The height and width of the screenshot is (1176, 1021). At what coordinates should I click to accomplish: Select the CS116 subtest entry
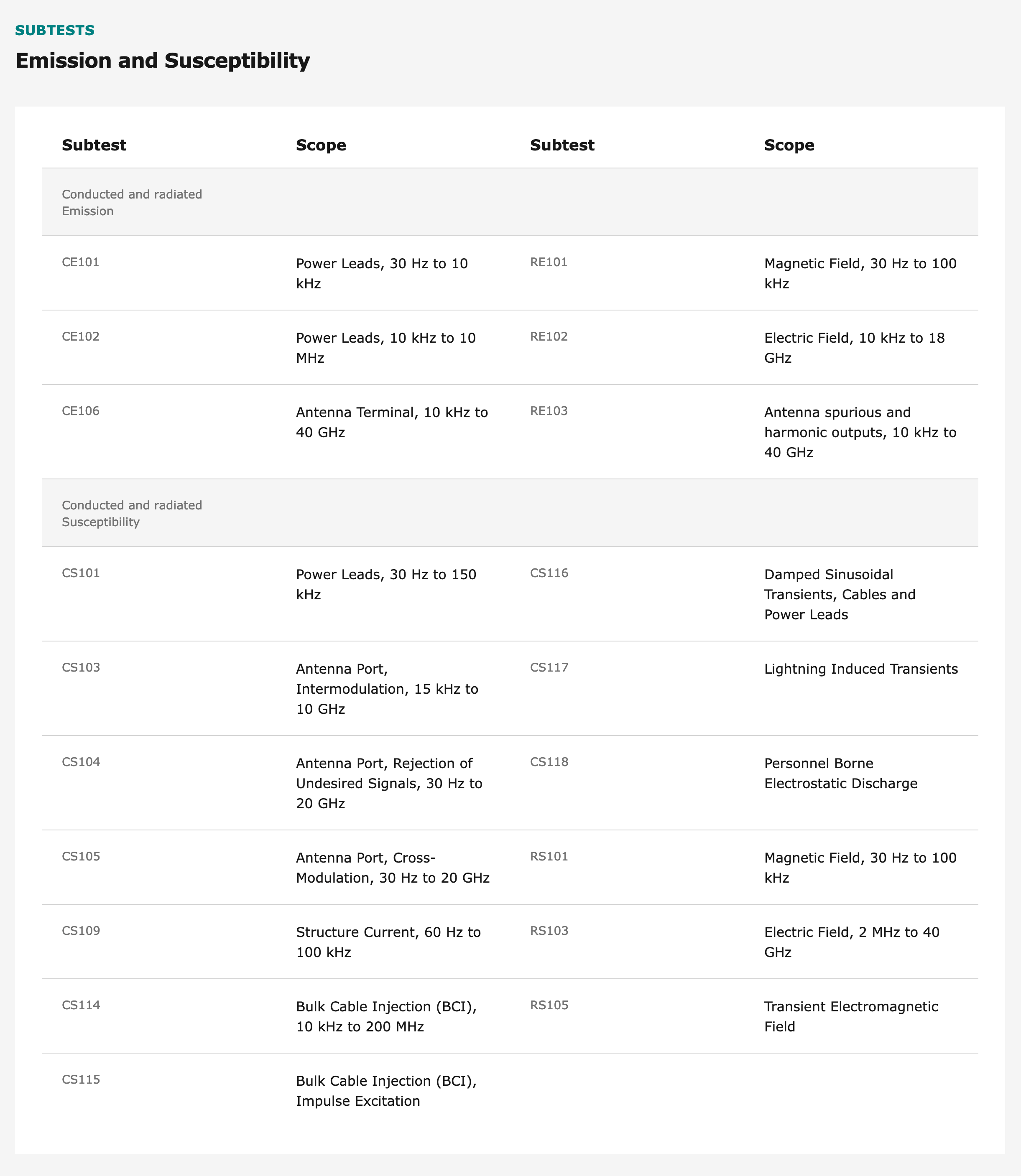(x=549, y=573)
